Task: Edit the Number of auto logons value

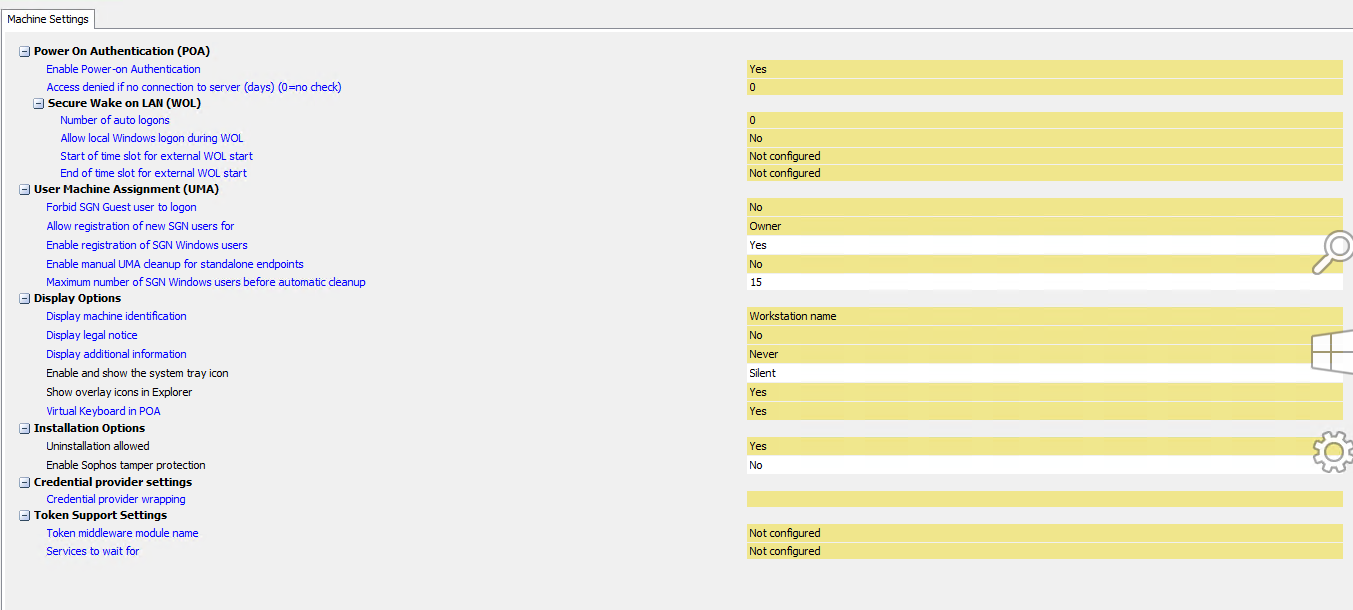Action: click(x=1045, y=120)
